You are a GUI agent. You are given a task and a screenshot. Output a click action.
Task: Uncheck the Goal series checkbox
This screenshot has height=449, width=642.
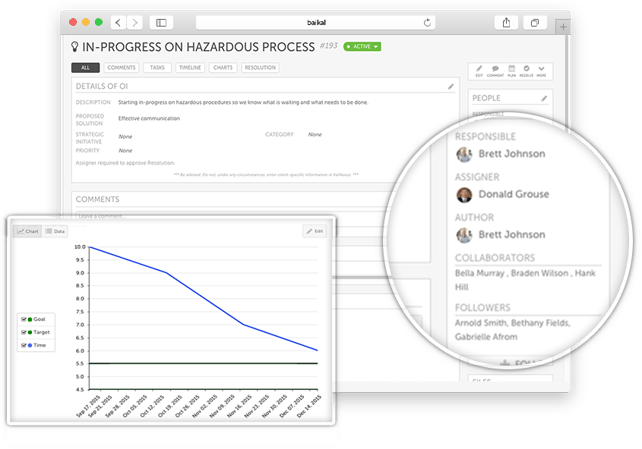click(x=24, y=319)
